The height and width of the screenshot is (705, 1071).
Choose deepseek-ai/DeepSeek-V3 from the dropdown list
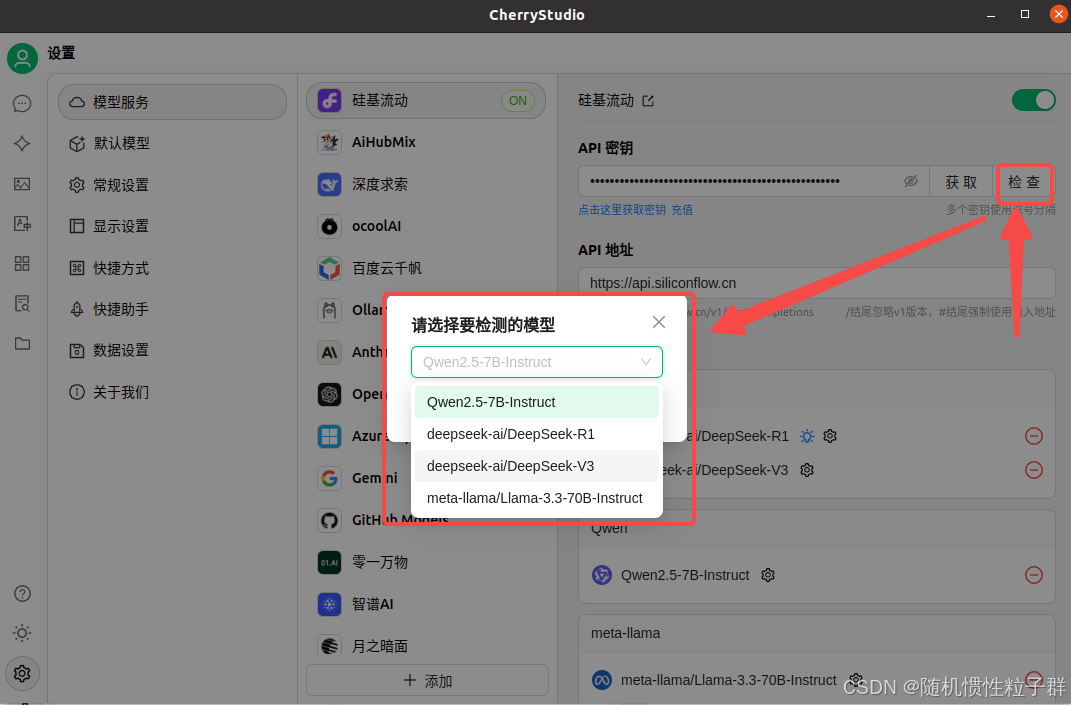point(536,466)
